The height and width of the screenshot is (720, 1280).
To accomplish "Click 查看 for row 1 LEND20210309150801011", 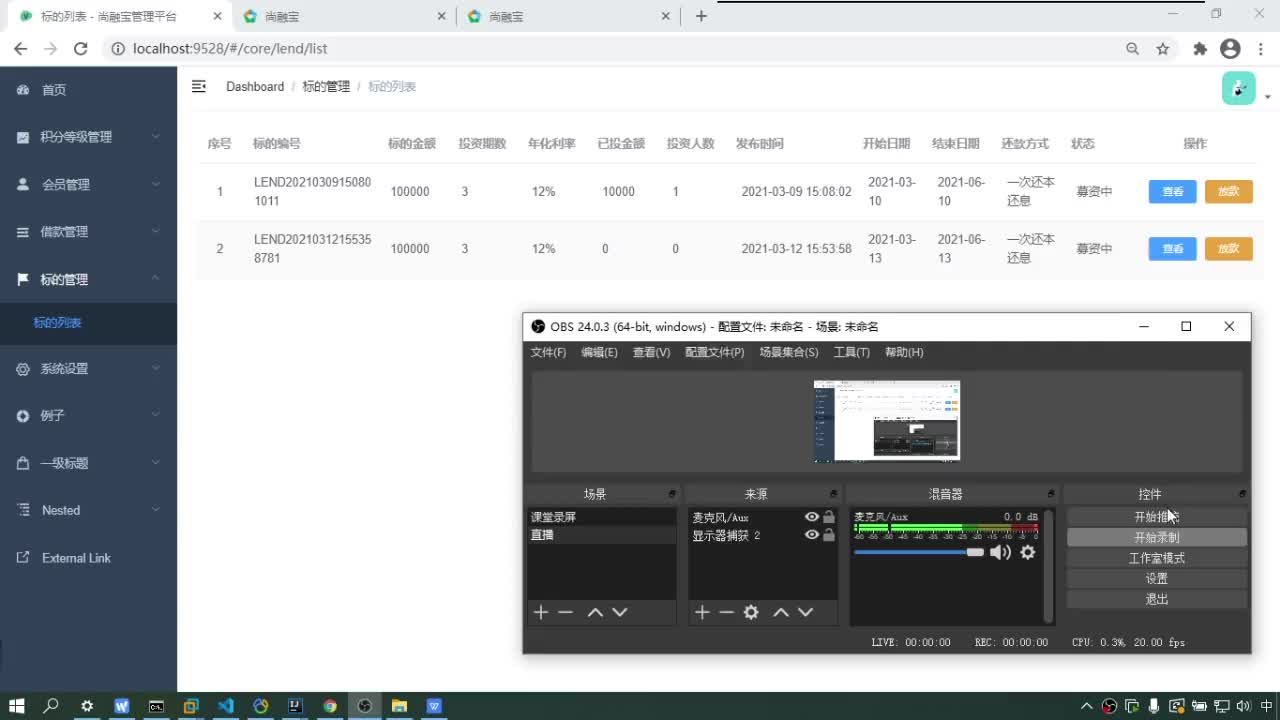I will 1172,191.
